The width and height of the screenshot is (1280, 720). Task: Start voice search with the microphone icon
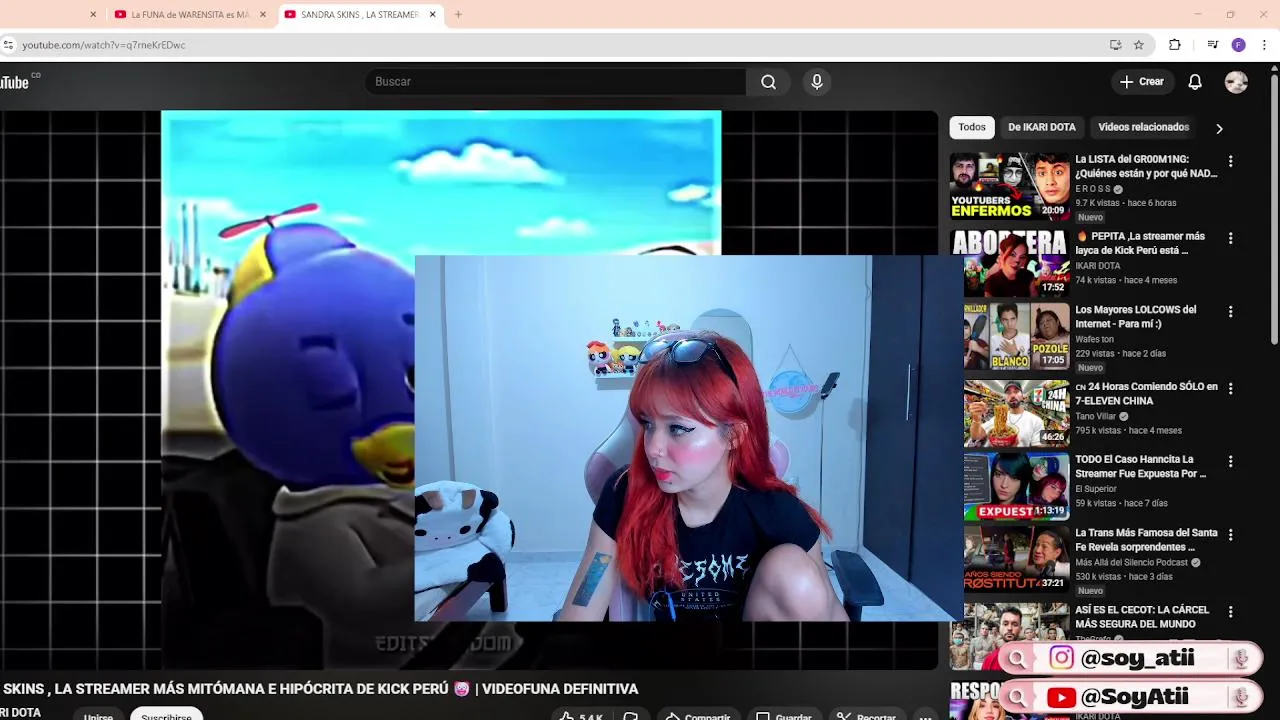pyautogui.click(x=817, y=82)
